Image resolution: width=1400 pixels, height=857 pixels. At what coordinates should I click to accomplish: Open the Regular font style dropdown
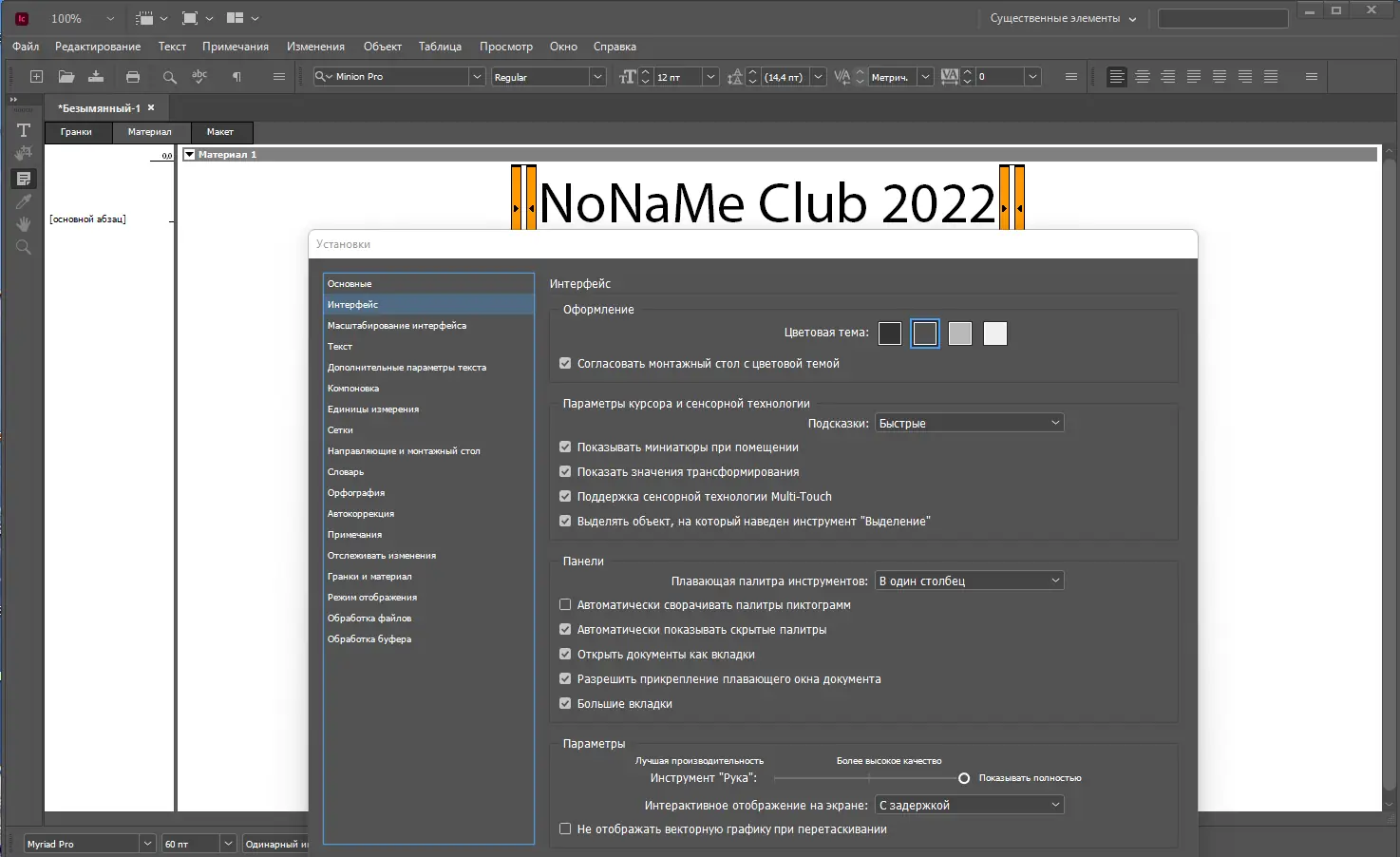tap(597, 77)
